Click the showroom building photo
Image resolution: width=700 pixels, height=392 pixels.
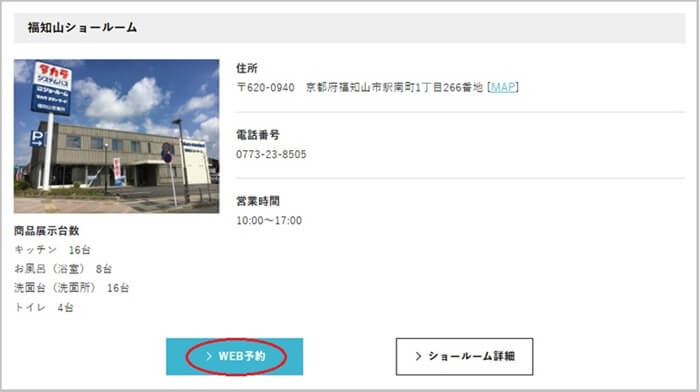pyautogui.click(x=117, y=136)
